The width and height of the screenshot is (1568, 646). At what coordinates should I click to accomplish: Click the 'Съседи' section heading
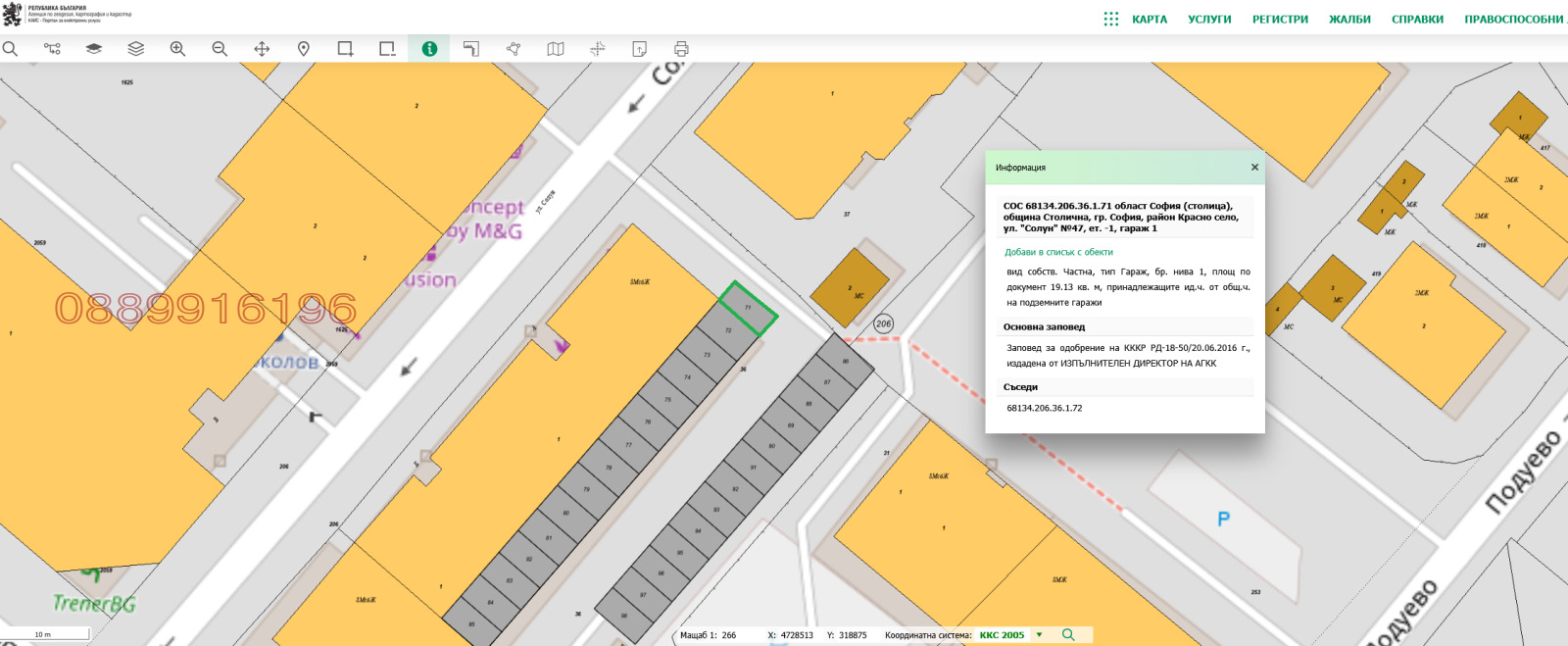pos(1020,387)
